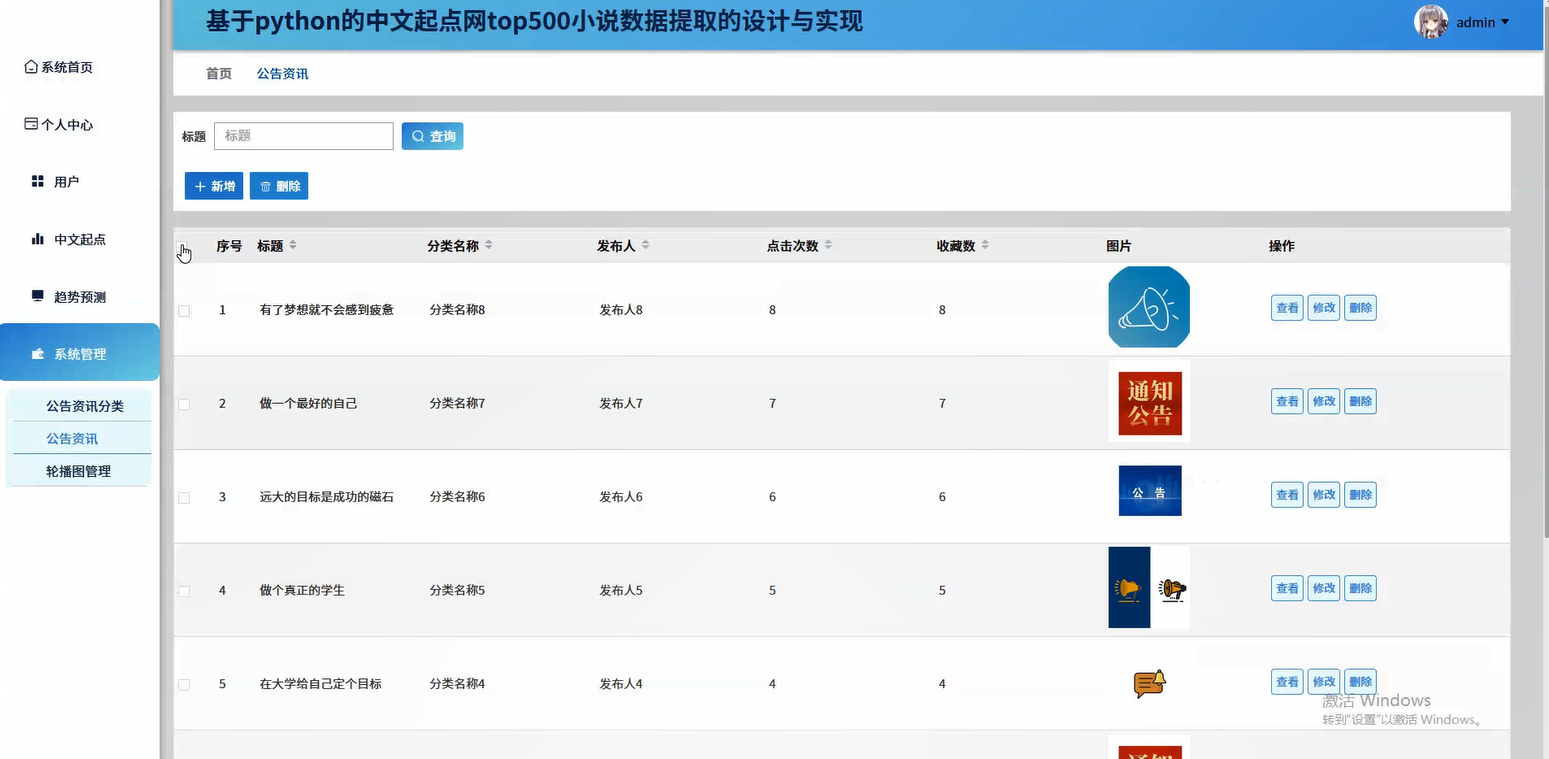The height and width of the screenshot is (759, 1549).
Task: Select 轮播图管理 submenu item
Action: (x=78, y=471)
